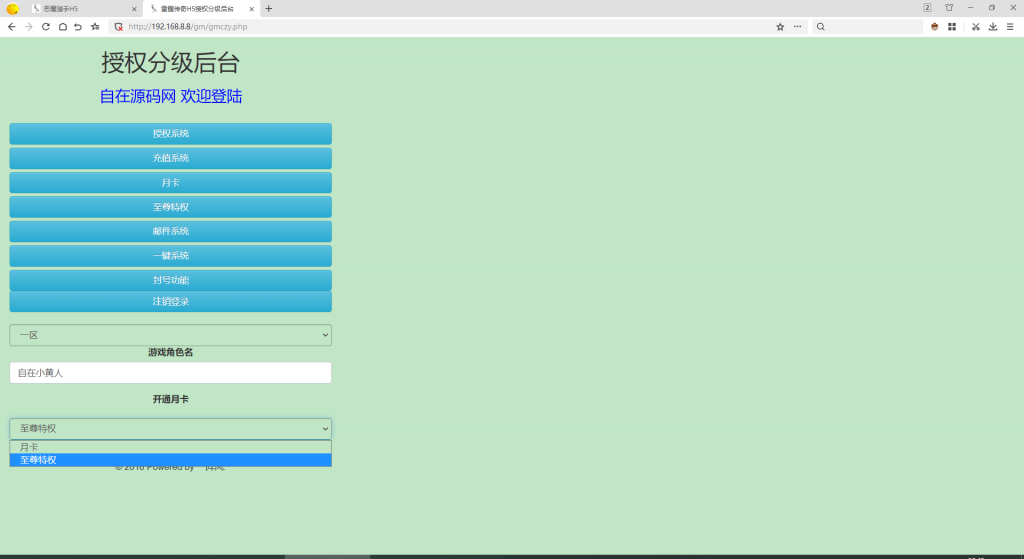This screenshot has width=1024, height=559.
Task: Click 注销登录 to log out
Action: [170, 301]
